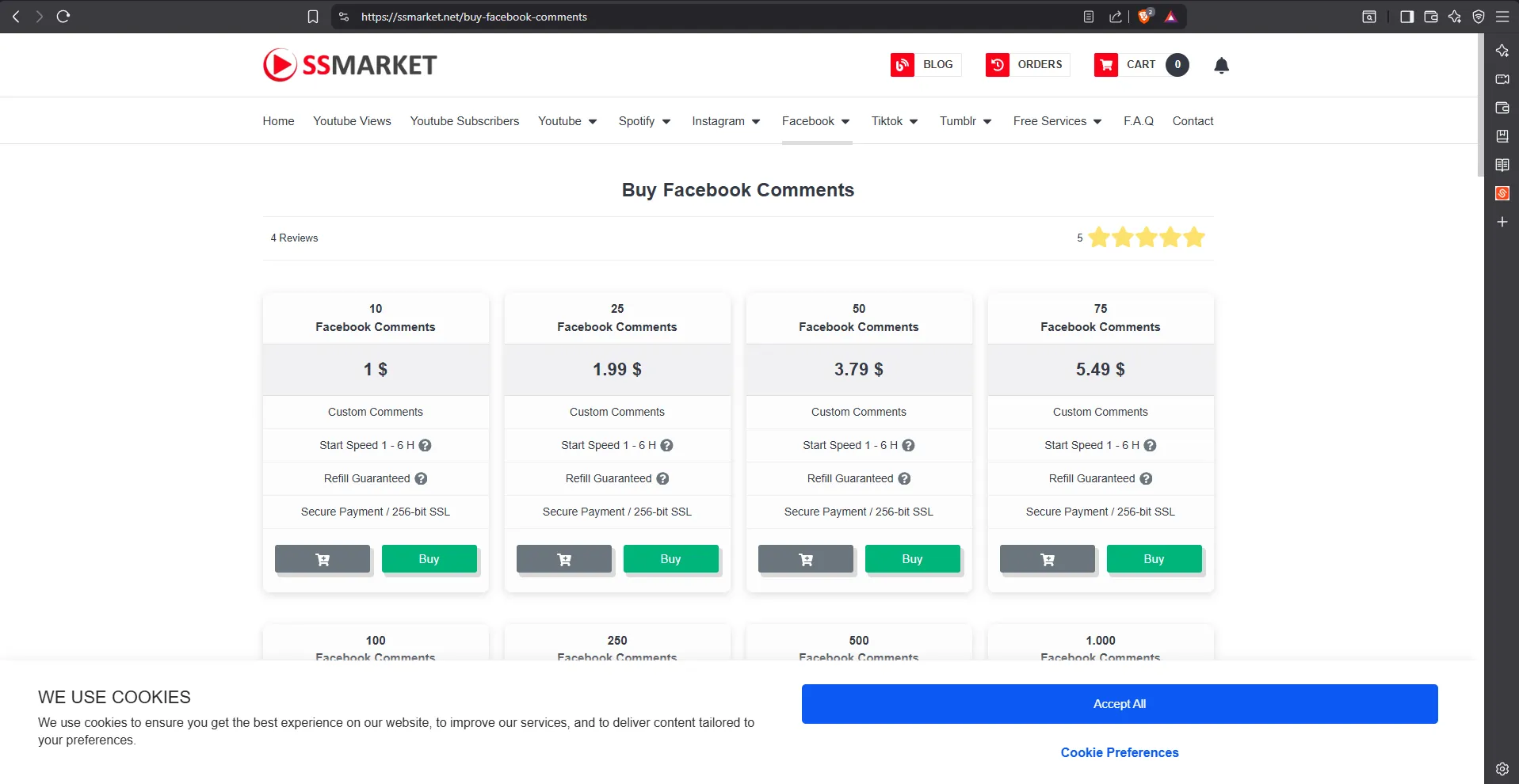Buy 25 Facebook Comments for 1.99 $

click(x=670, y=558)
